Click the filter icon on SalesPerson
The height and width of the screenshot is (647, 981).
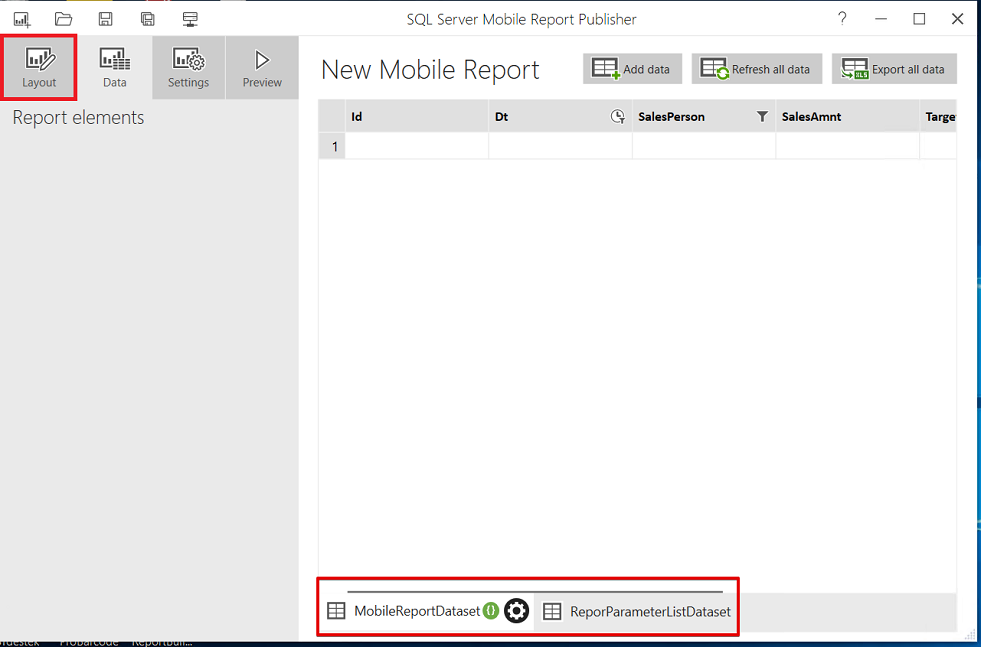click(x=762, y=116)
